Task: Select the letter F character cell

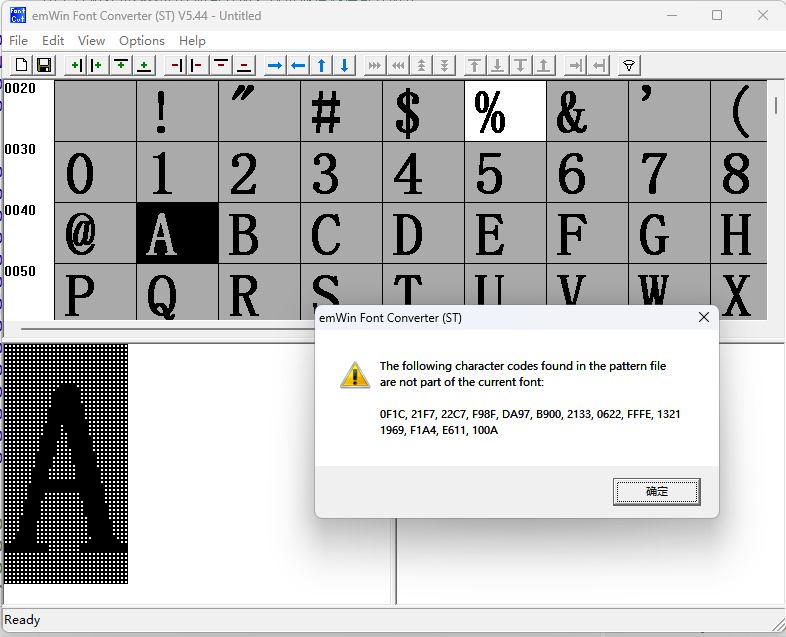Action: 587,234
